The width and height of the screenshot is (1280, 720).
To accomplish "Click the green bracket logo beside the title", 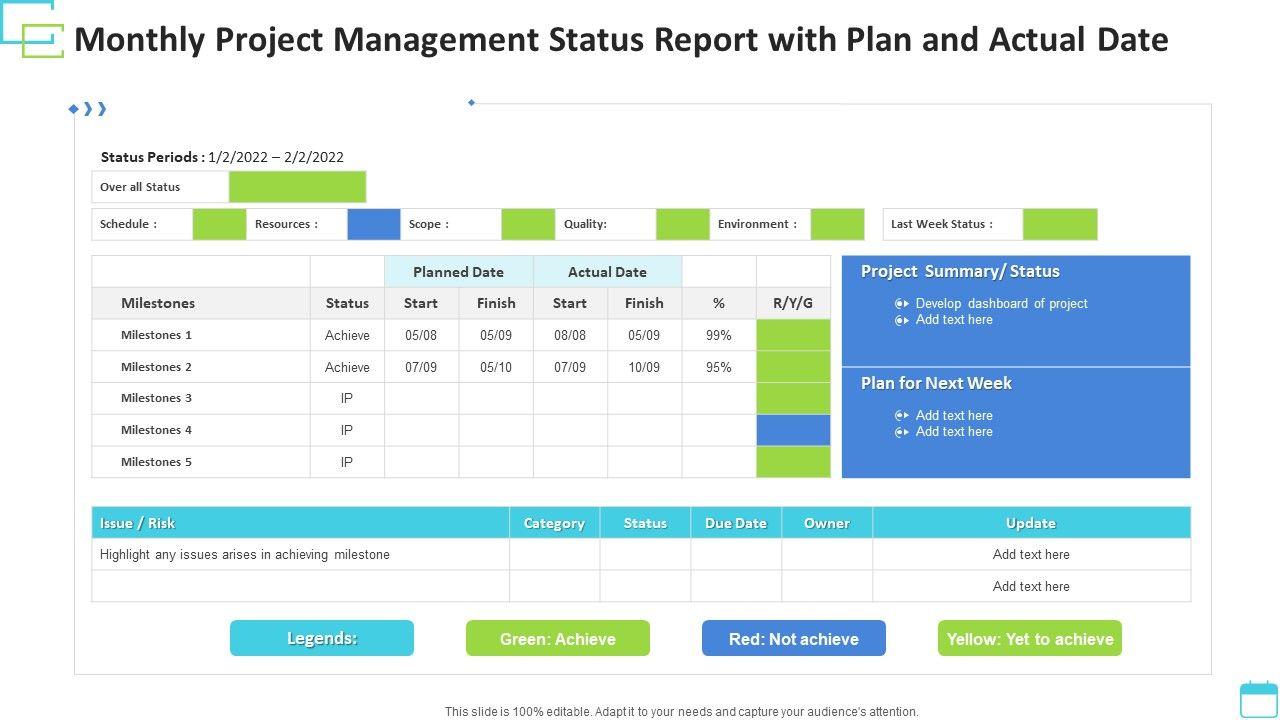I will point(43,40).
